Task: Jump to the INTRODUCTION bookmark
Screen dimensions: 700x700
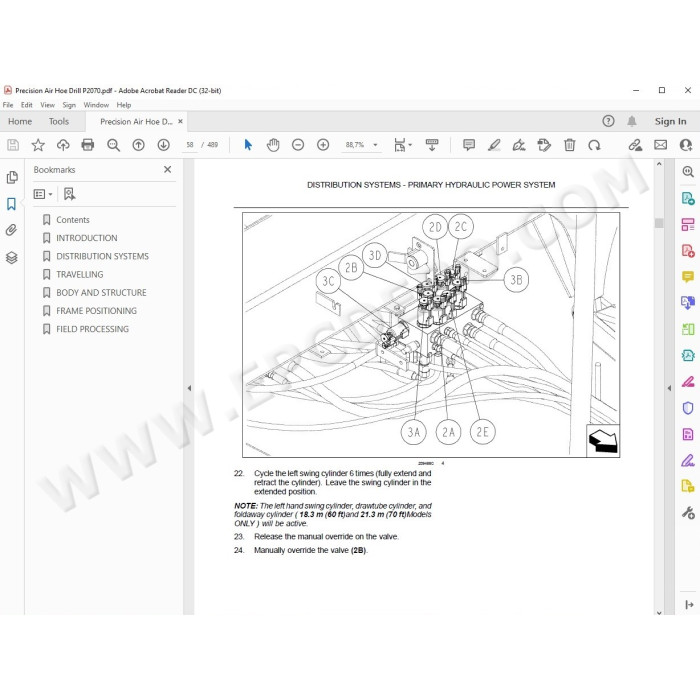Action: [x=87, y=238]
